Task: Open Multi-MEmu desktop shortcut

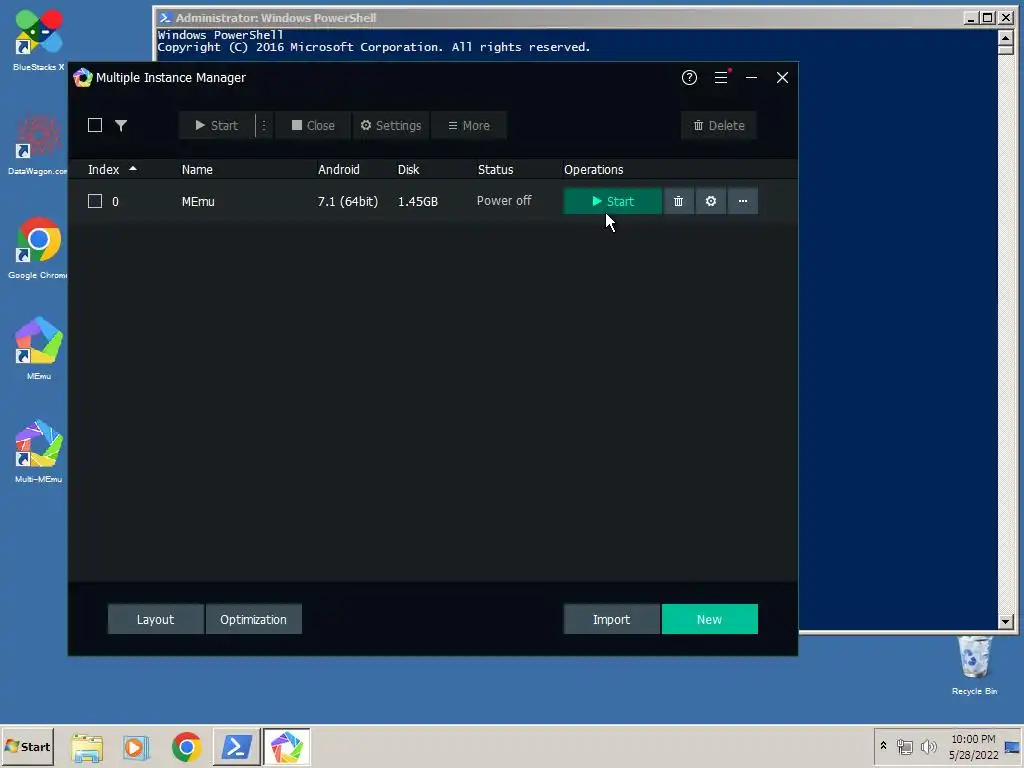Action: coord(39,452)
